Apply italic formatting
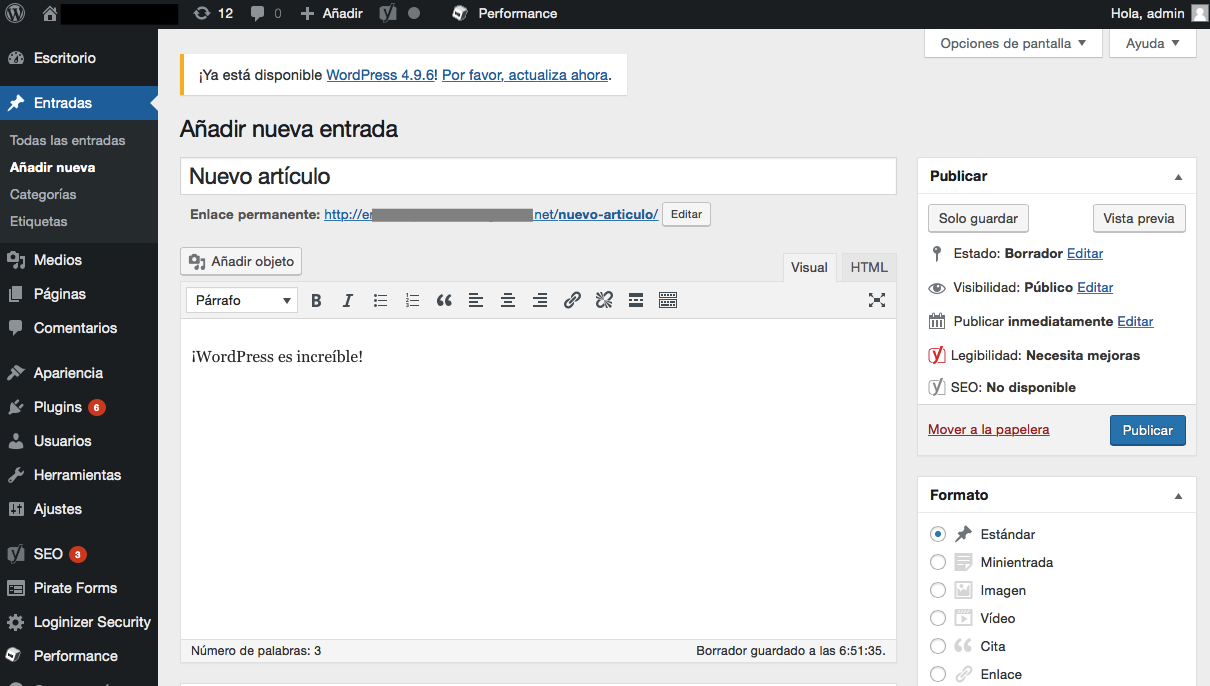1210x686 pixels. [x=348, y=299]
